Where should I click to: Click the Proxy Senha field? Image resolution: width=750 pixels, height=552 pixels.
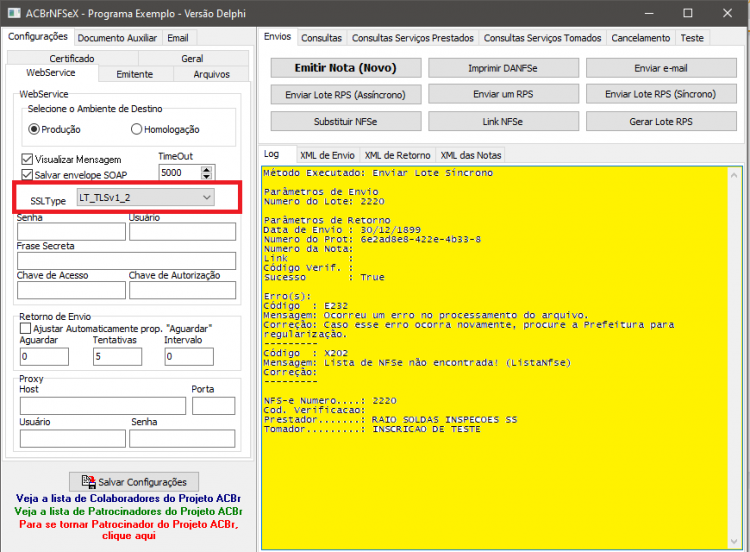click(182, 438)
